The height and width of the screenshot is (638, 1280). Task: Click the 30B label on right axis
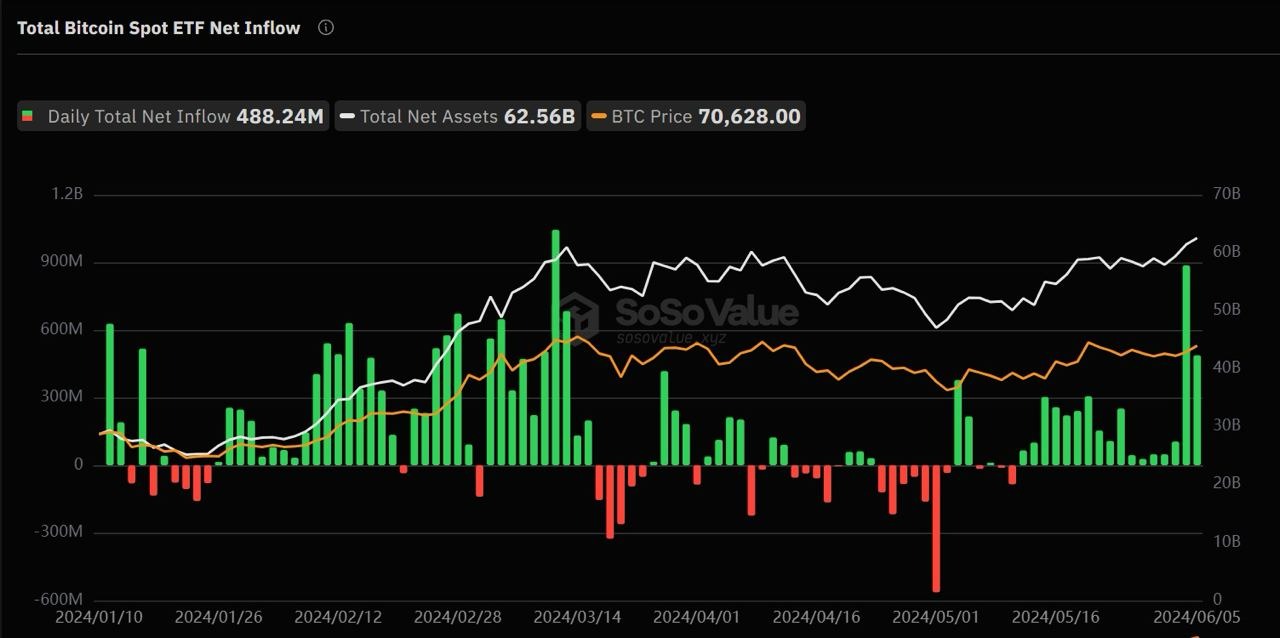click(x=1226, y=425)
